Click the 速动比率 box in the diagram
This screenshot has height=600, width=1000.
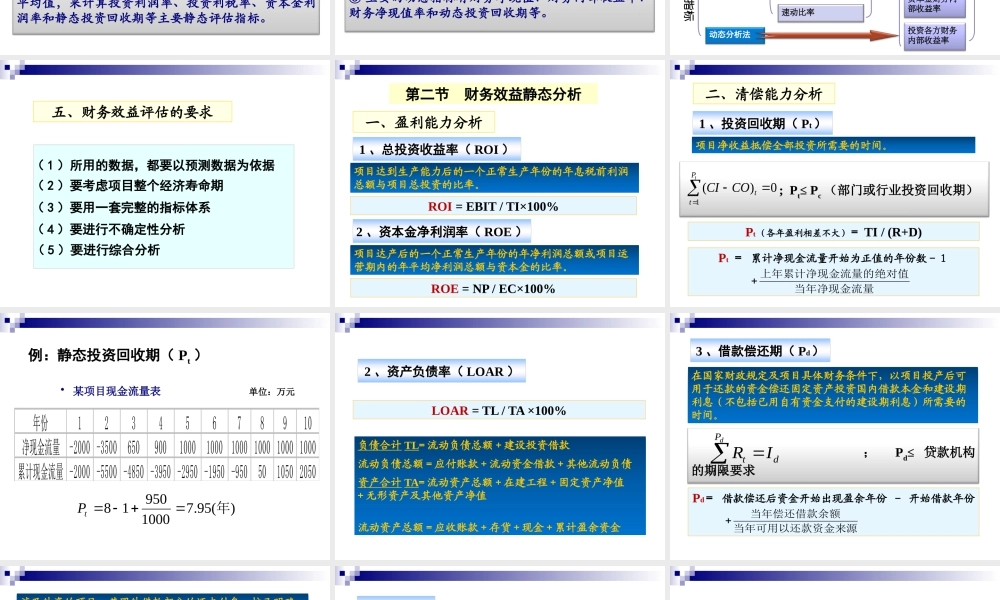tap(820, 12)
